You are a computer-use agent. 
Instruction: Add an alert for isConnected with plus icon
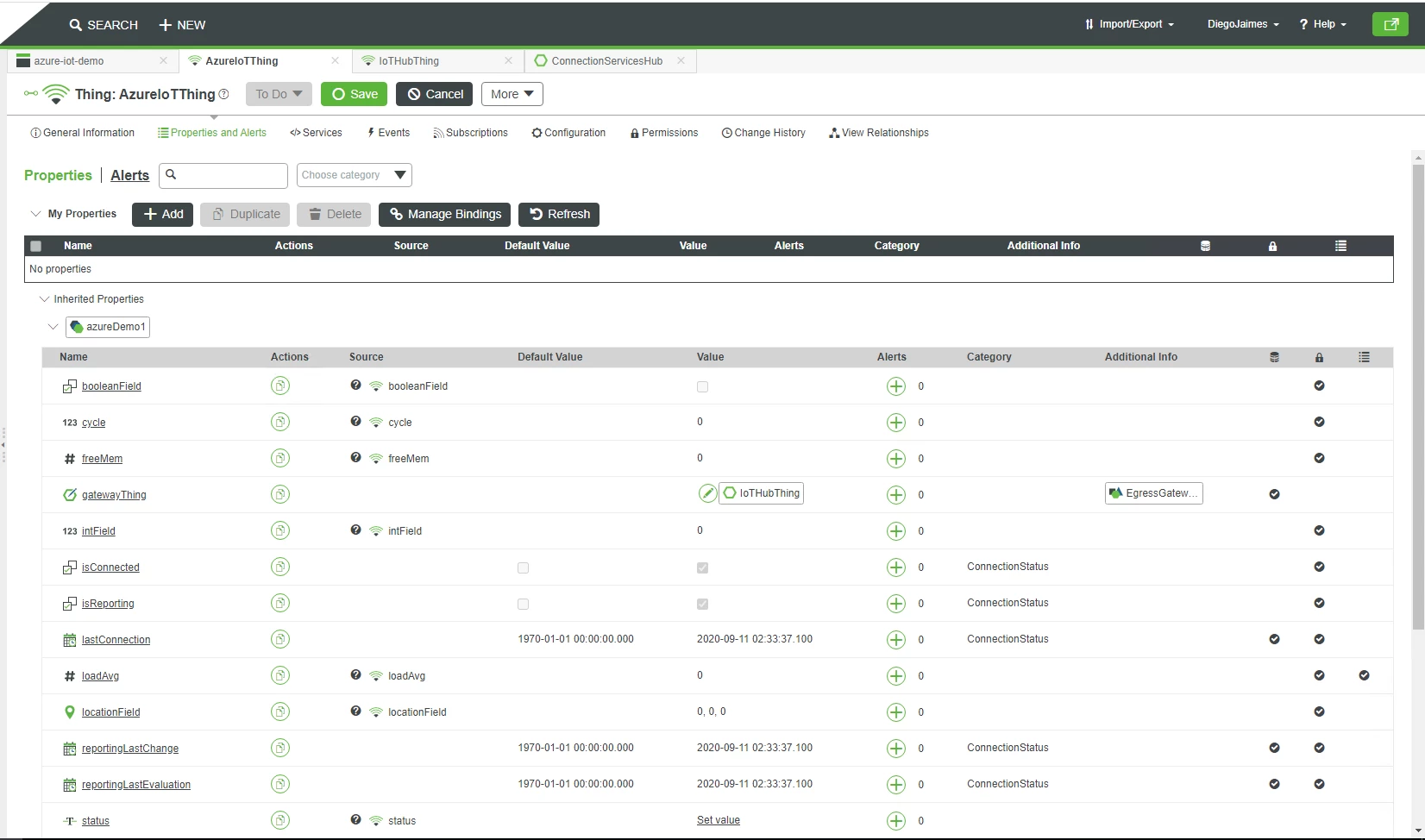896,567
